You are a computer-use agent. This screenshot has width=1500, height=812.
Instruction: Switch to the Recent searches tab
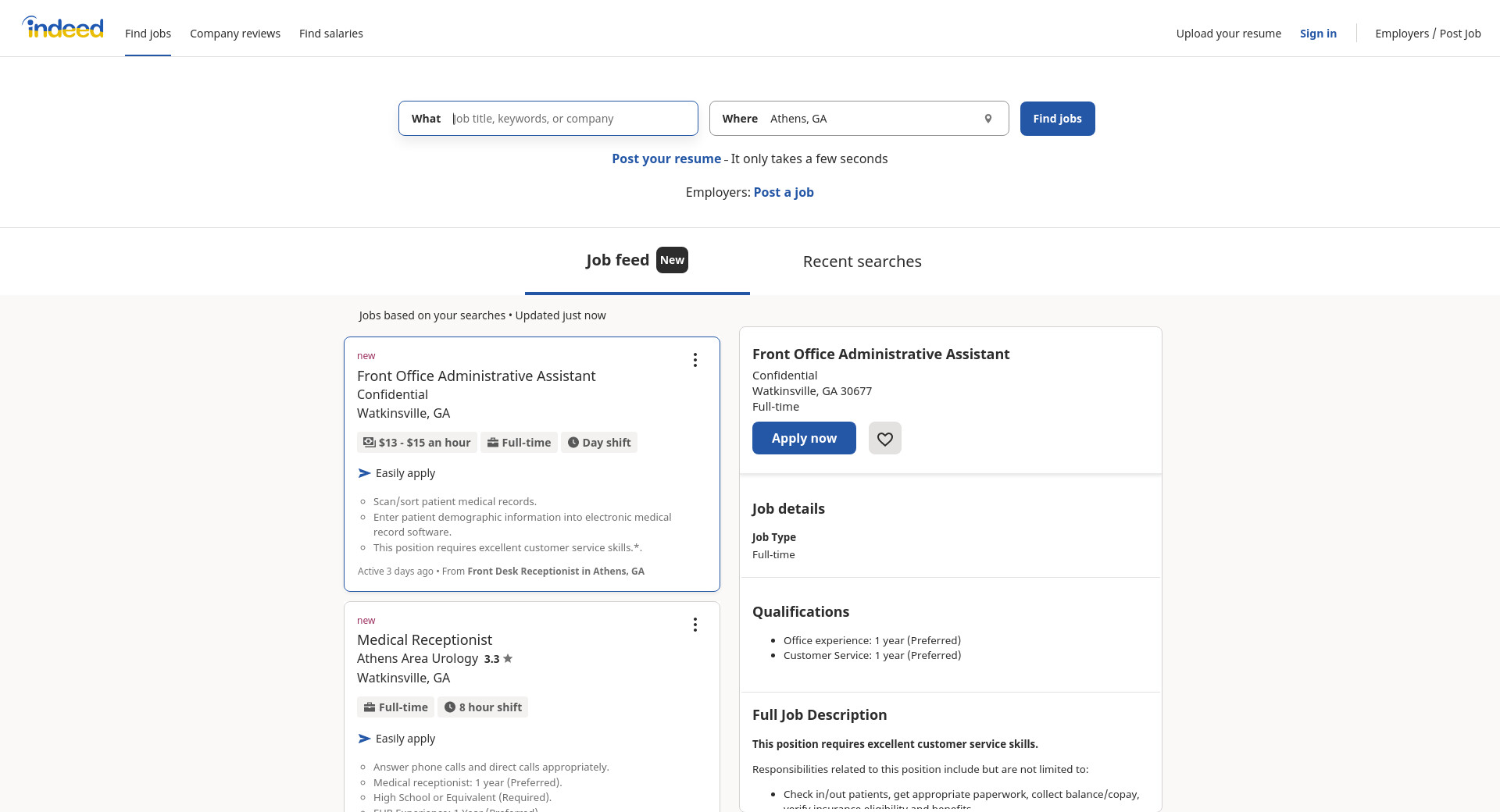[x=862, y=262]
